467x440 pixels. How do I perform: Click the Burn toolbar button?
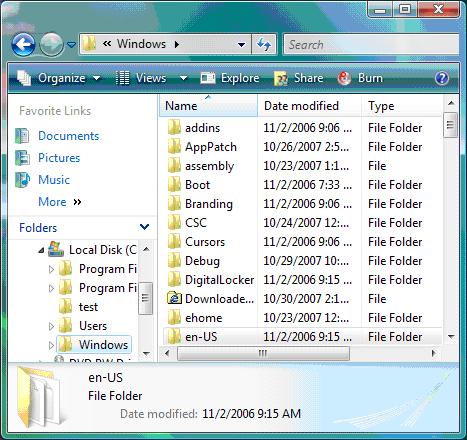pyautogui.click(x=360, y=78)
